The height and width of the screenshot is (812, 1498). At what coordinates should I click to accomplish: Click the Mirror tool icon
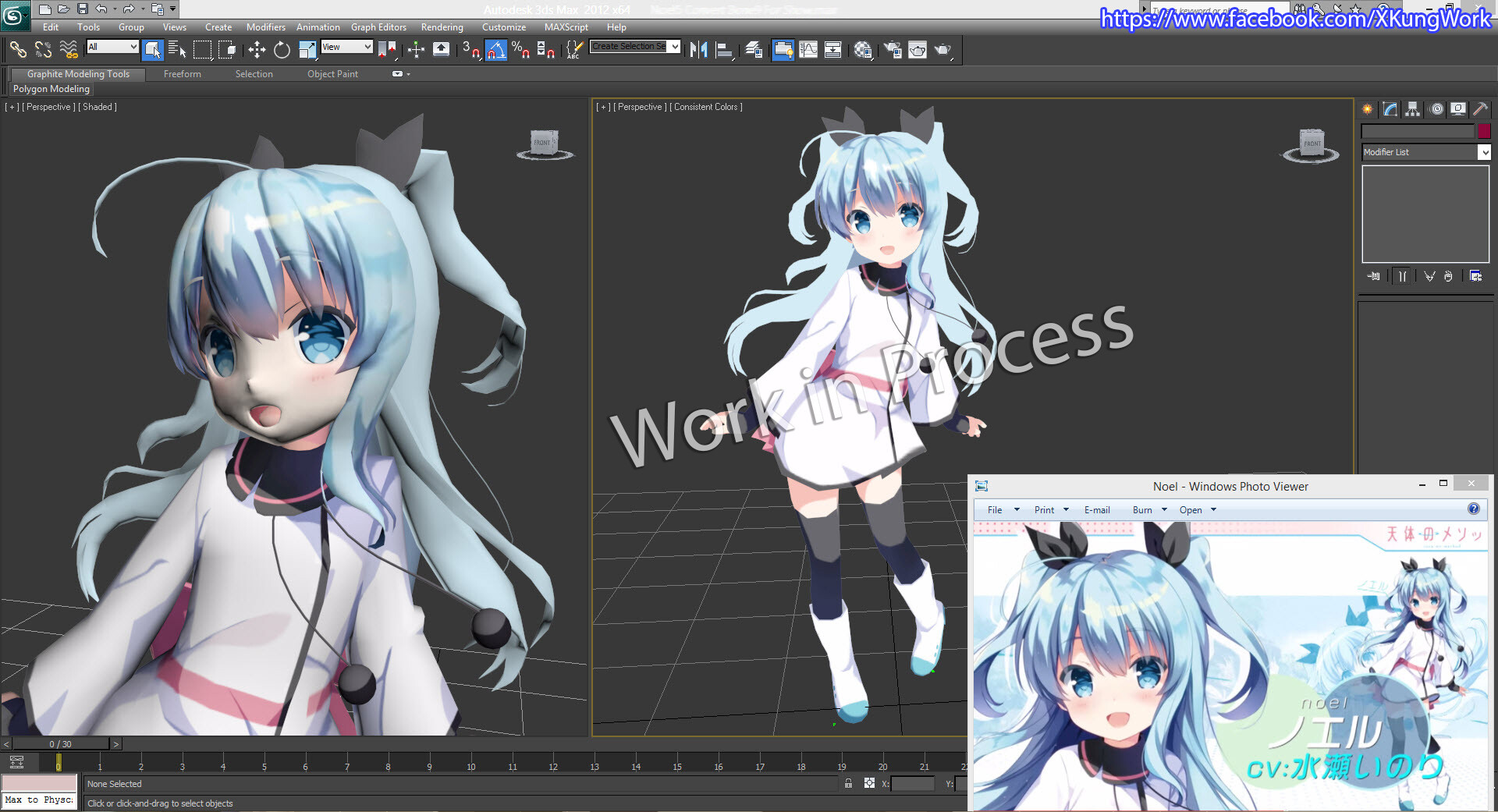tap(698, 50)
